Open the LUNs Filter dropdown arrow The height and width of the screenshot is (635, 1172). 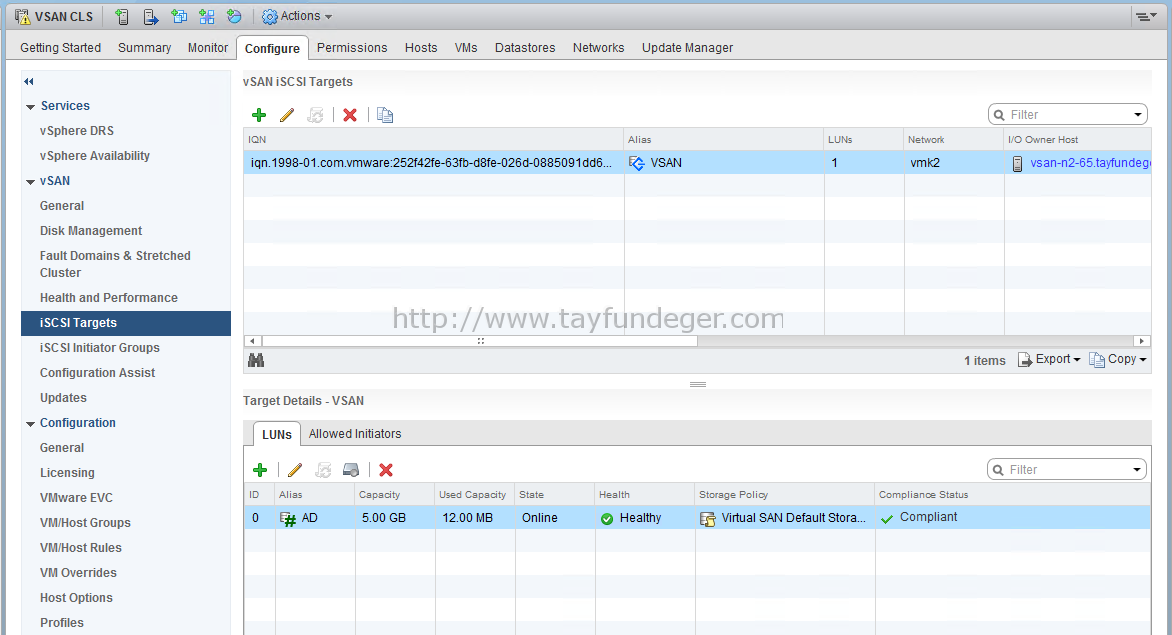pos(1137,470)
